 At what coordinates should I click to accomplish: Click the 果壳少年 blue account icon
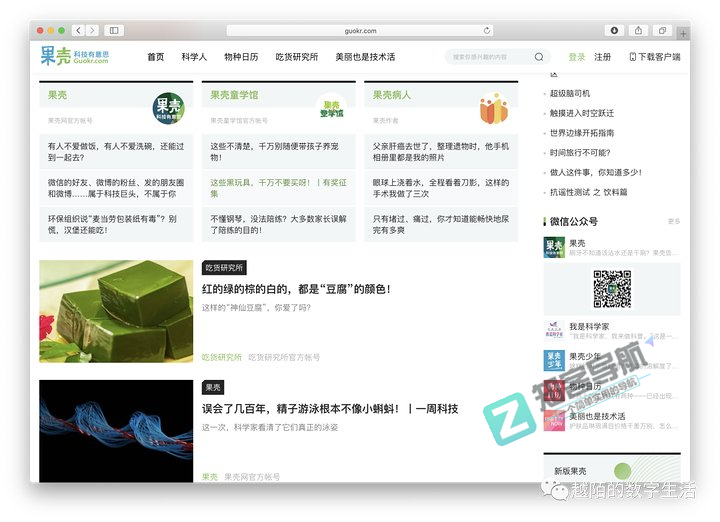[x=554, y=360]
